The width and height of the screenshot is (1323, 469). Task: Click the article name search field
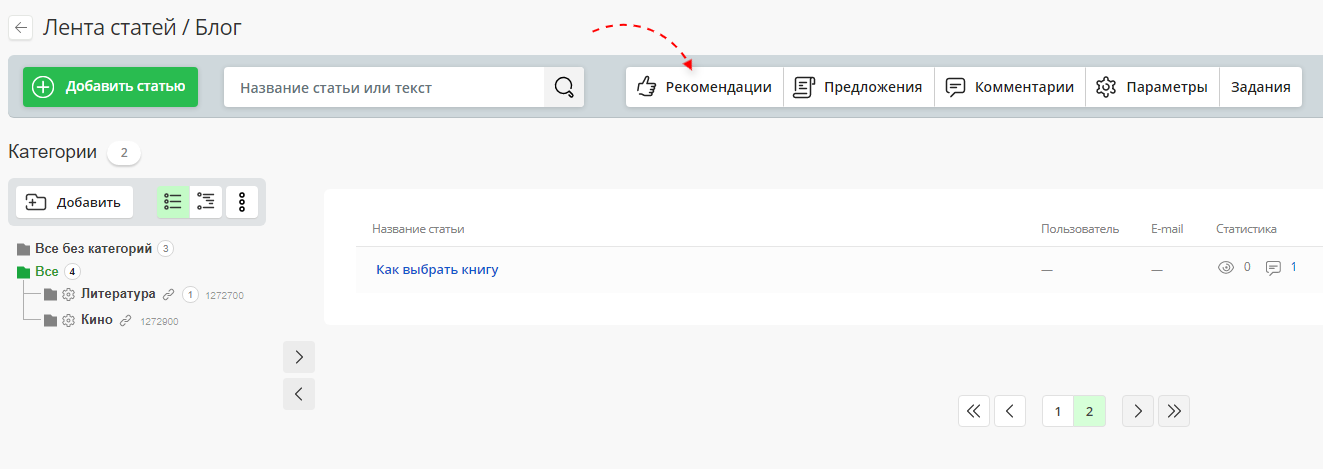pyautogui.click(x=385, y=87)
